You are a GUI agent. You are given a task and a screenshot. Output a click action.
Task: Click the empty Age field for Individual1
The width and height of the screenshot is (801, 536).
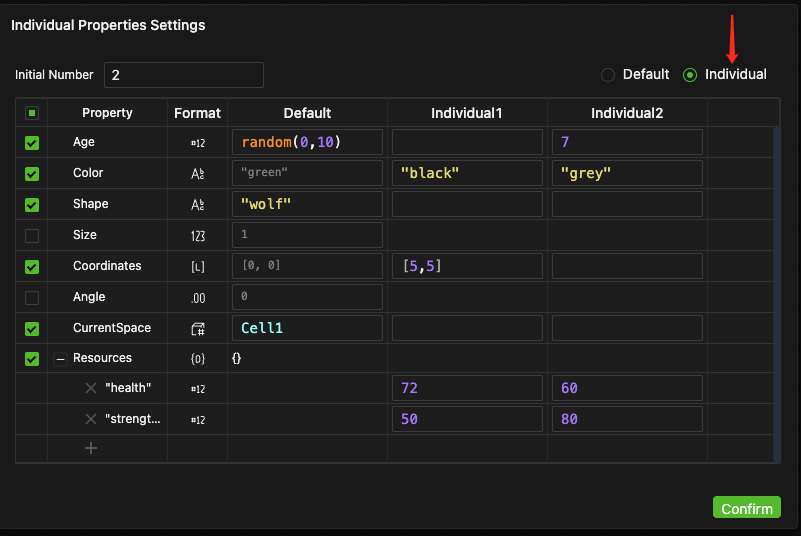coord(467,142)
